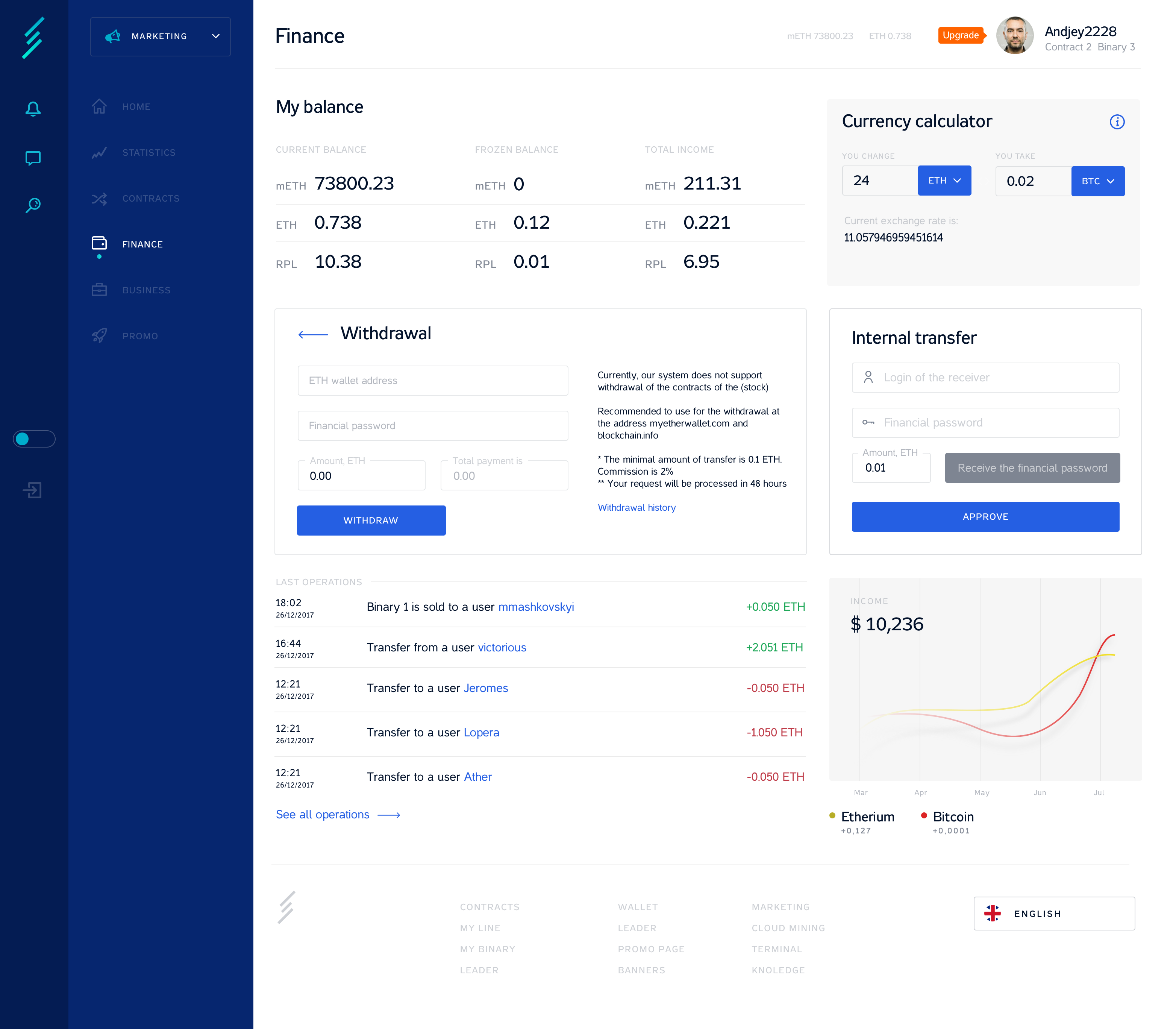
Task: Open user Lopera link
Action: tap(481, 733)
